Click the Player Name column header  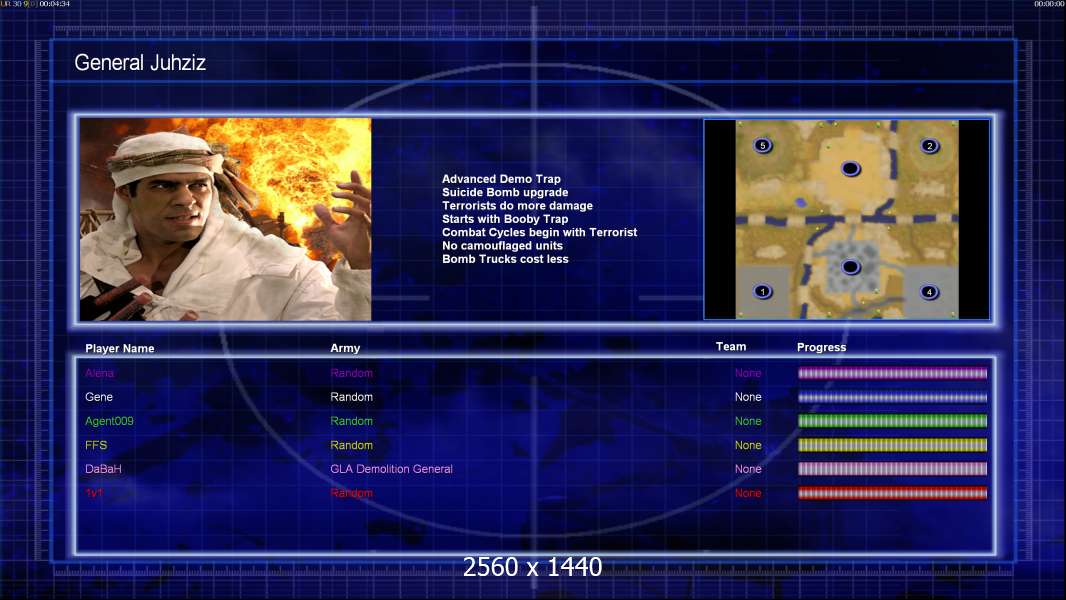click(120, 348)
